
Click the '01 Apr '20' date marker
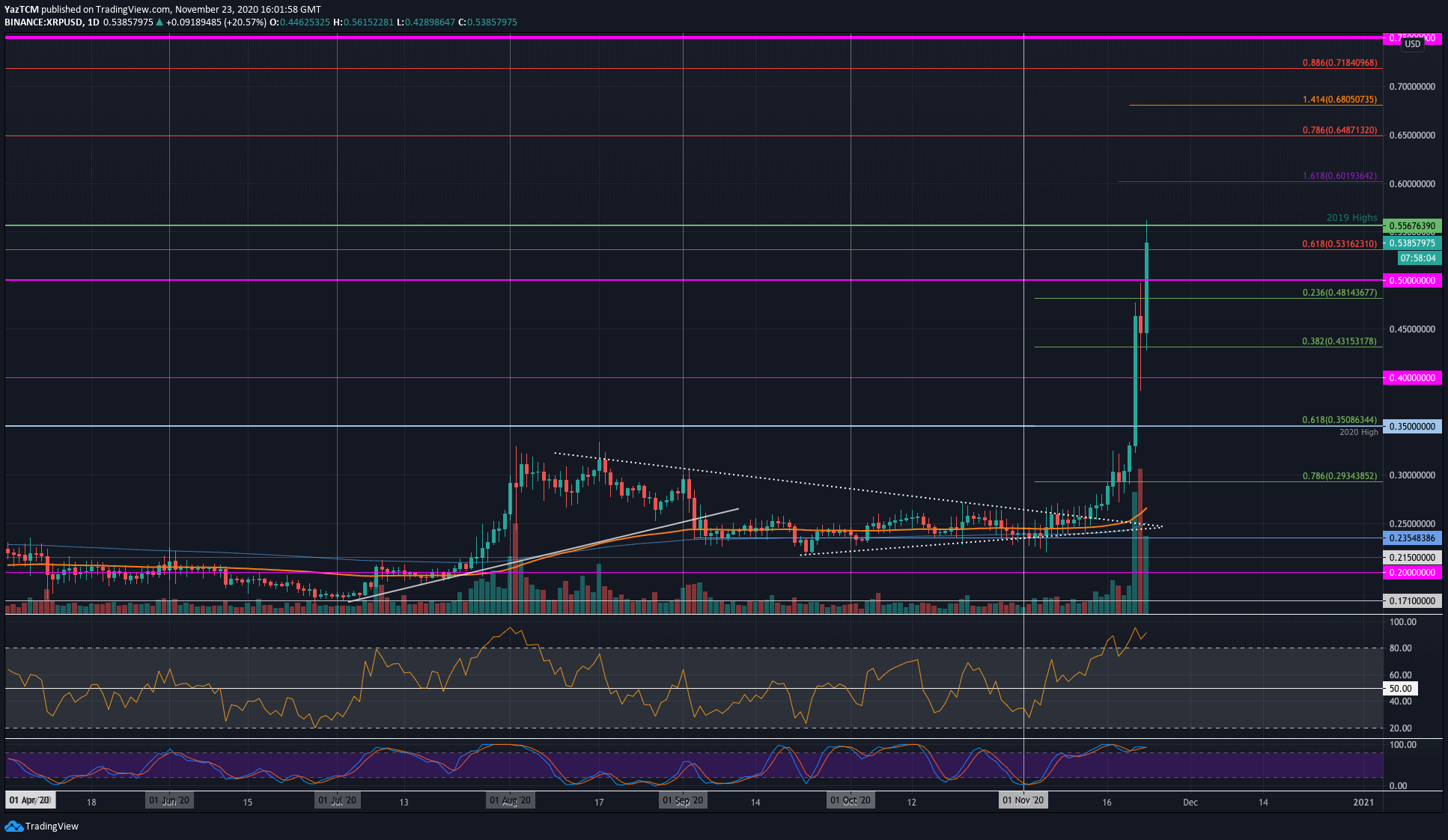(30, 800)
